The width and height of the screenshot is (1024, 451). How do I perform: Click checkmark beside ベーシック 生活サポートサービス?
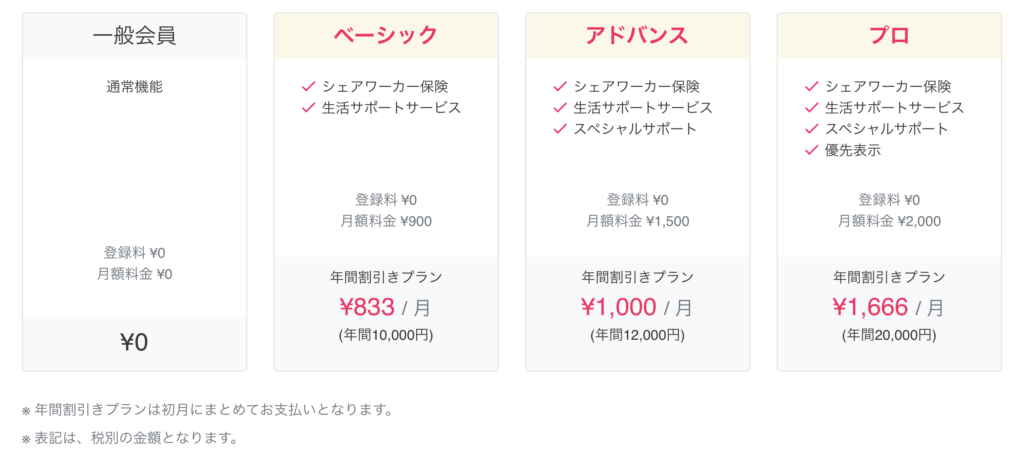[308, 108]
